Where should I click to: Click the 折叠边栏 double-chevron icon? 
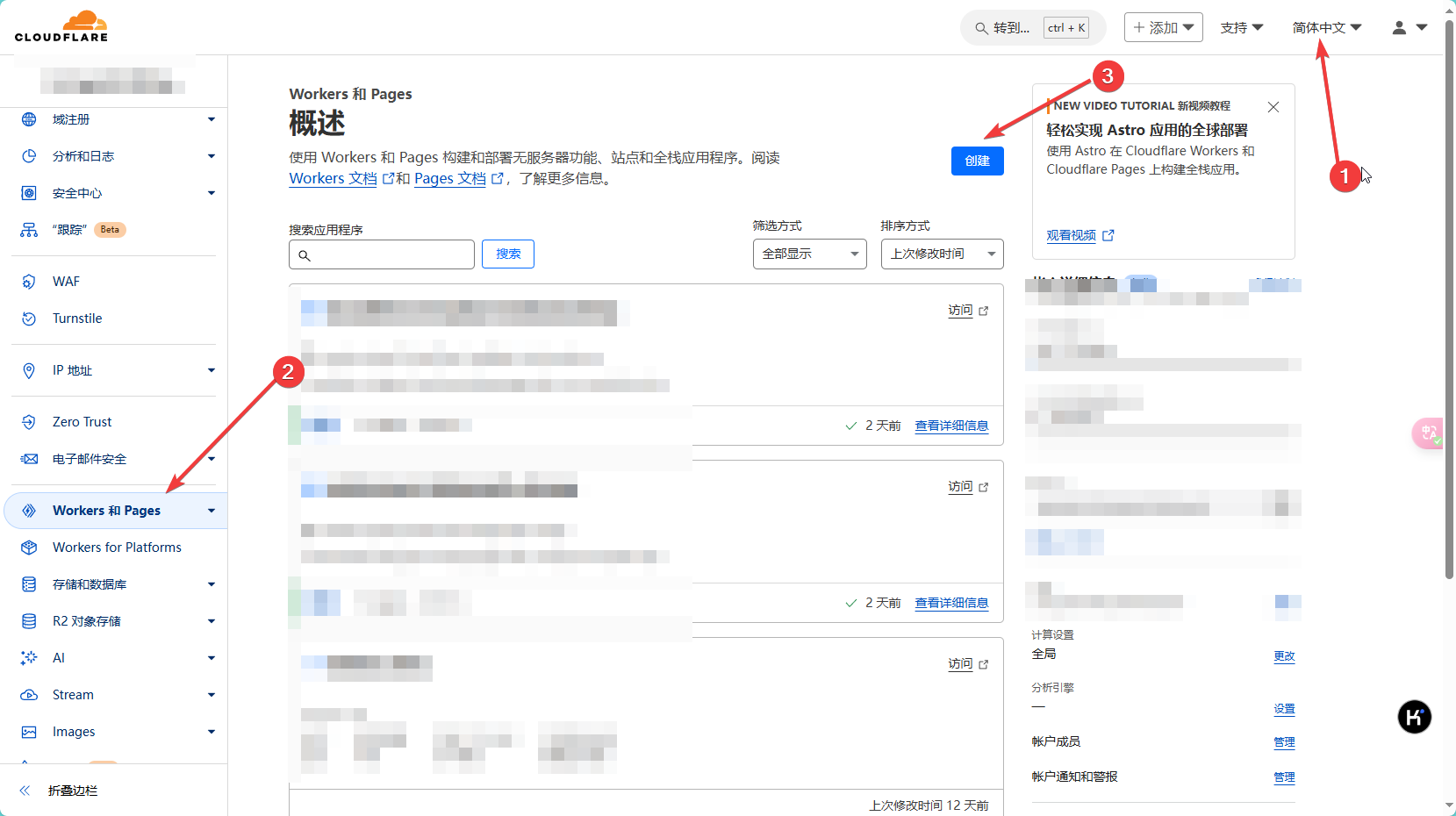[x=25, y=791]
